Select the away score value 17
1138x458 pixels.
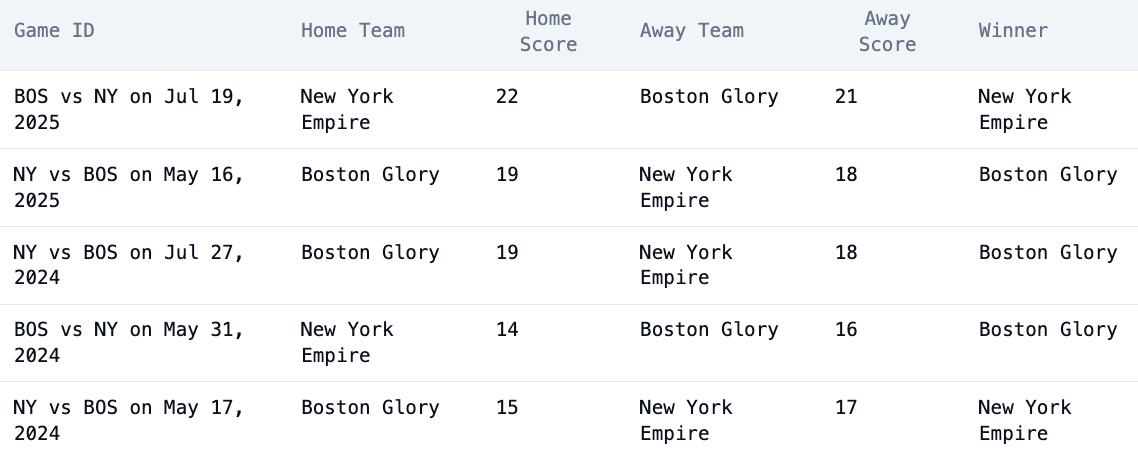tap(846, 408)
